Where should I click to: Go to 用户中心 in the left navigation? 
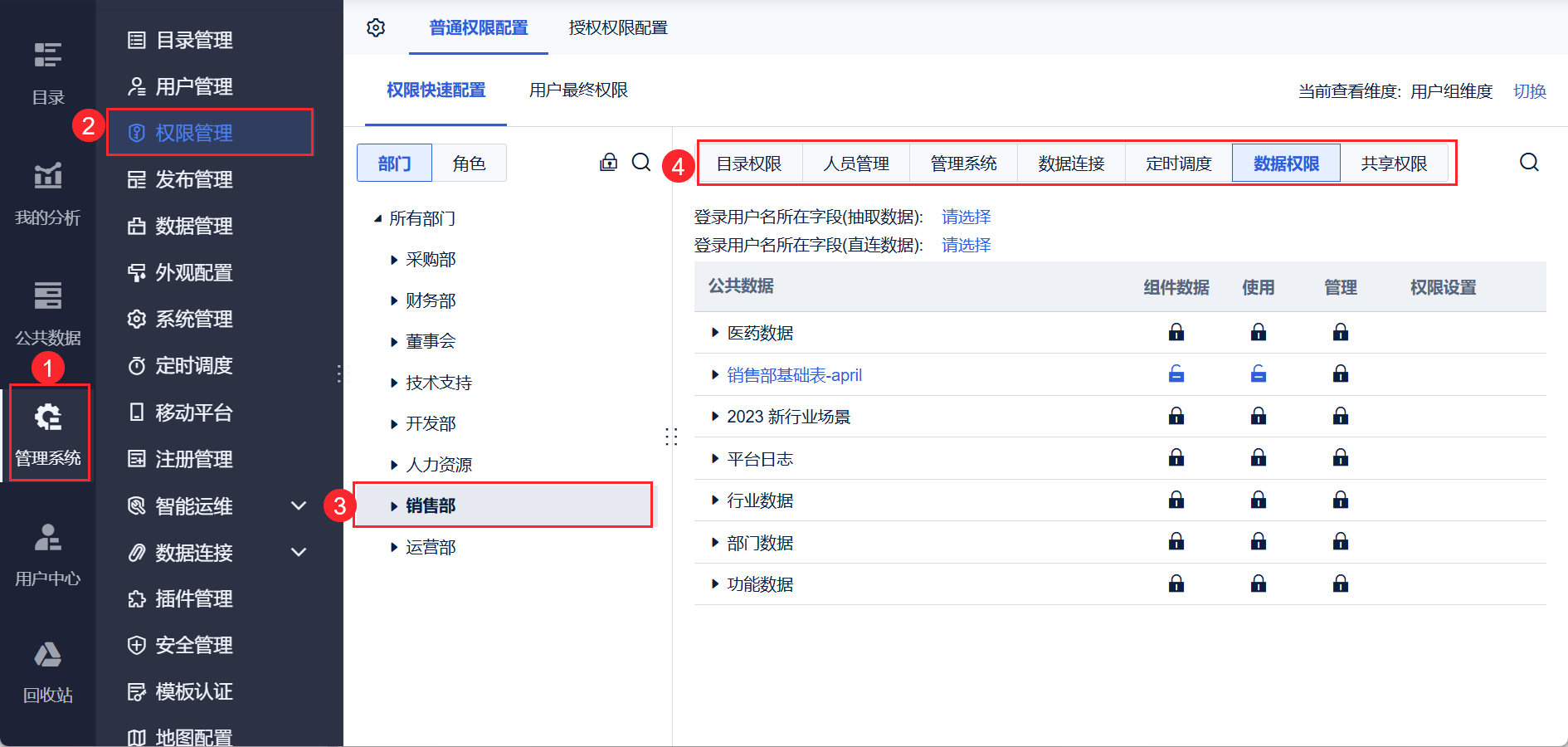tap(48, 554)
